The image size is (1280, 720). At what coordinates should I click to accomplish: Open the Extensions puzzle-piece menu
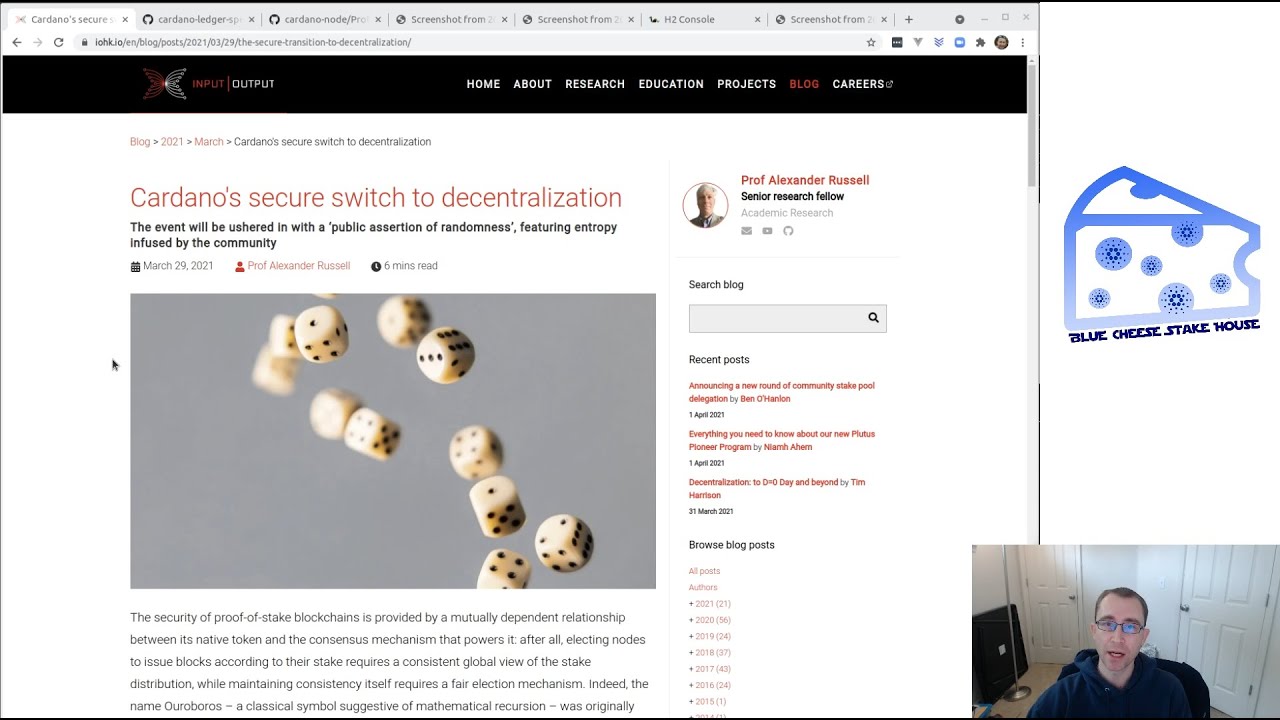(980, 42)
